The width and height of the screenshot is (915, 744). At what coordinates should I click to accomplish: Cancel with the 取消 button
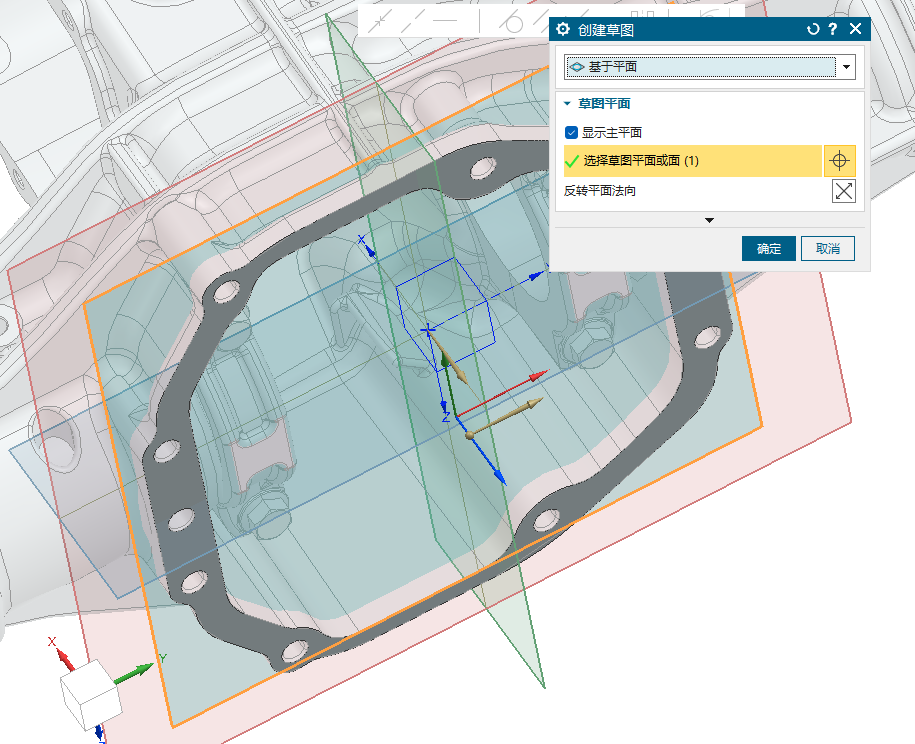[827, 249]
